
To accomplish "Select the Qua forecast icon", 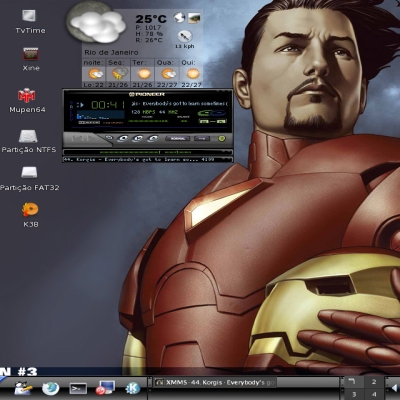I will (x=168, y=73).
